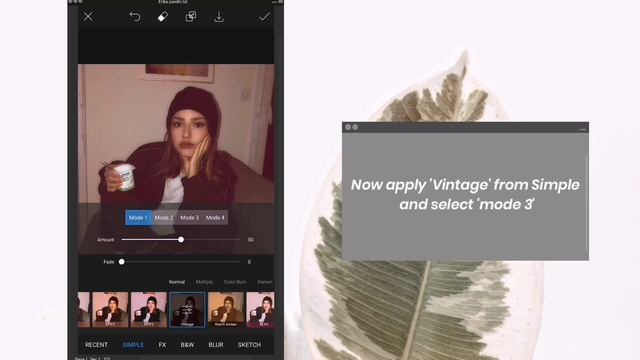Viewport: 640px width, 360px height.
Task: Adjust the Amount slider
Action: click(x=181, y=240)
